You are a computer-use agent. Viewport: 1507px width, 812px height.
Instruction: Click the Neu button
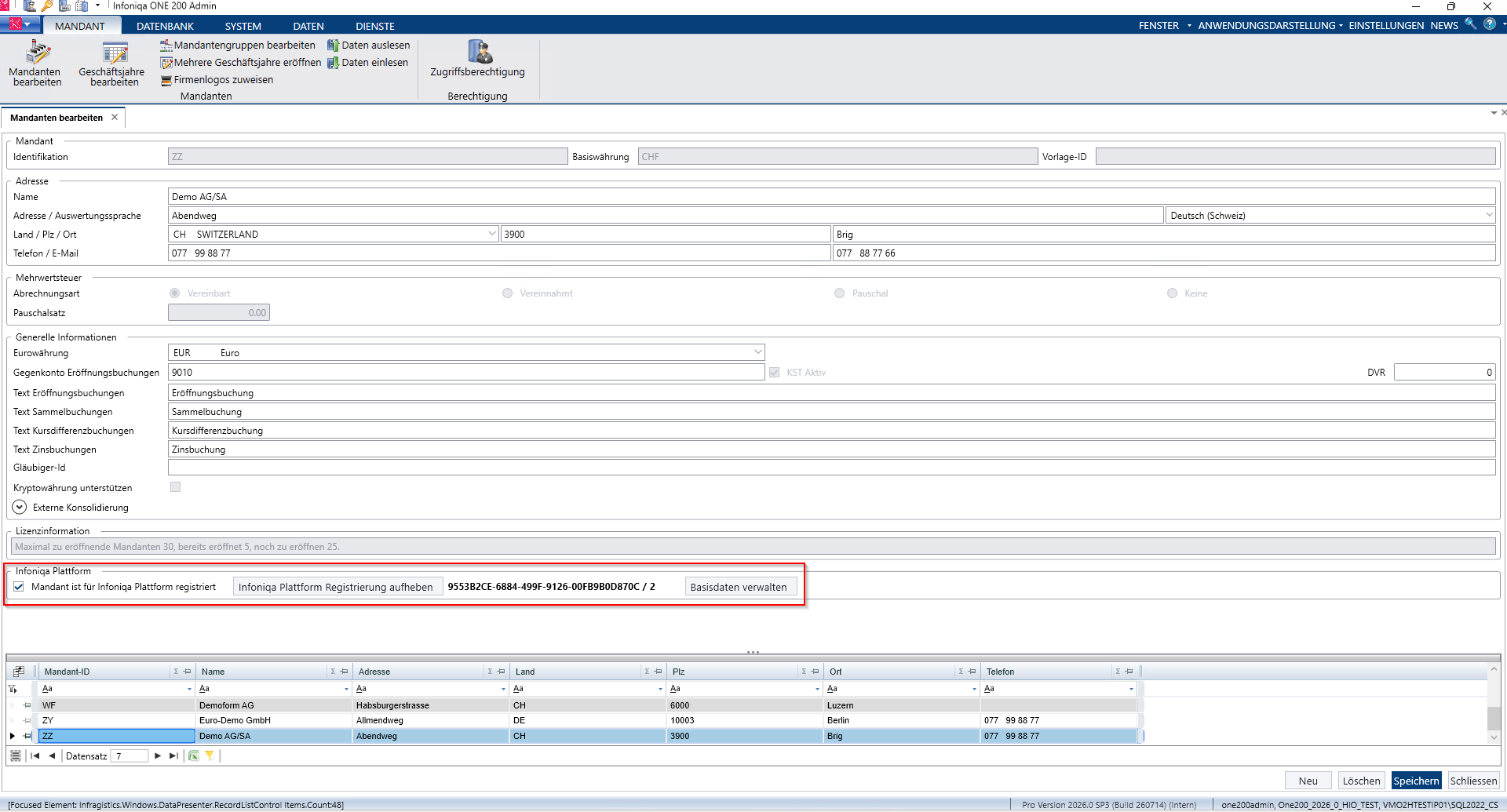(1308, 781)
